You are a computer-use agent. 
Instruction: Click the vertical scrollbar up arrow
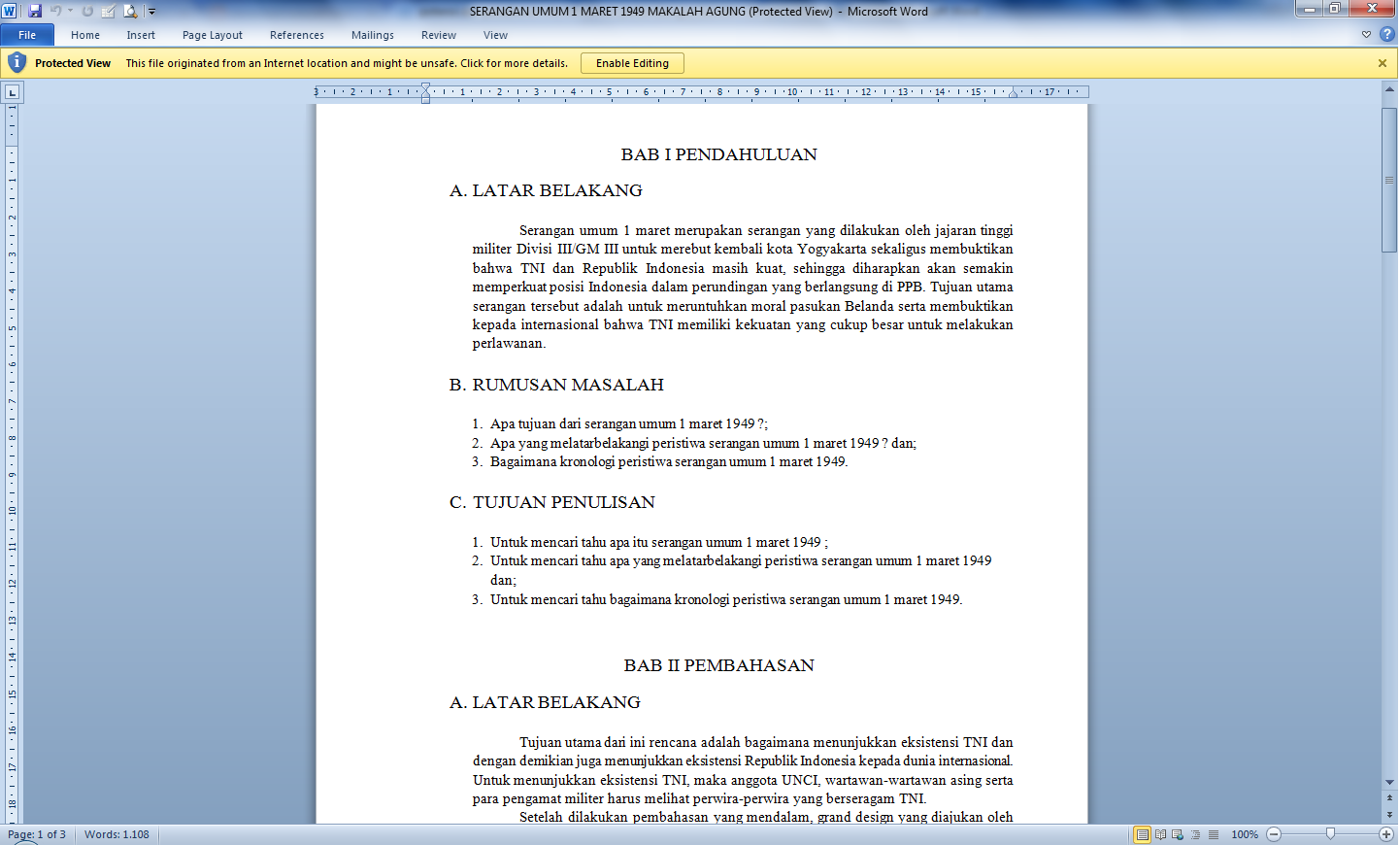pyautogui.click(x=1389, y=88)
